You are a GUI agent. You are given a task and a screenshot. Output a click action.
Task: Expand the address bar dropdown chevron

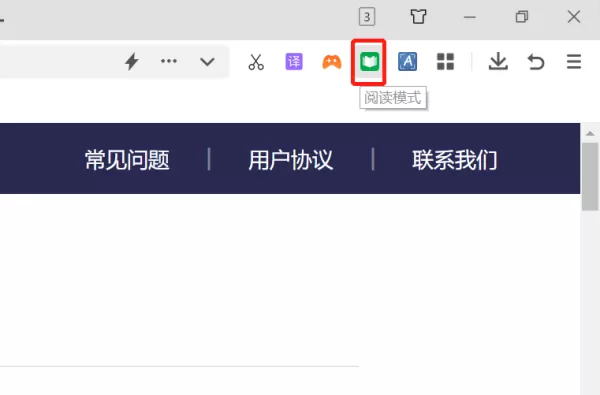pyautogui.click(x=207, y=62)
